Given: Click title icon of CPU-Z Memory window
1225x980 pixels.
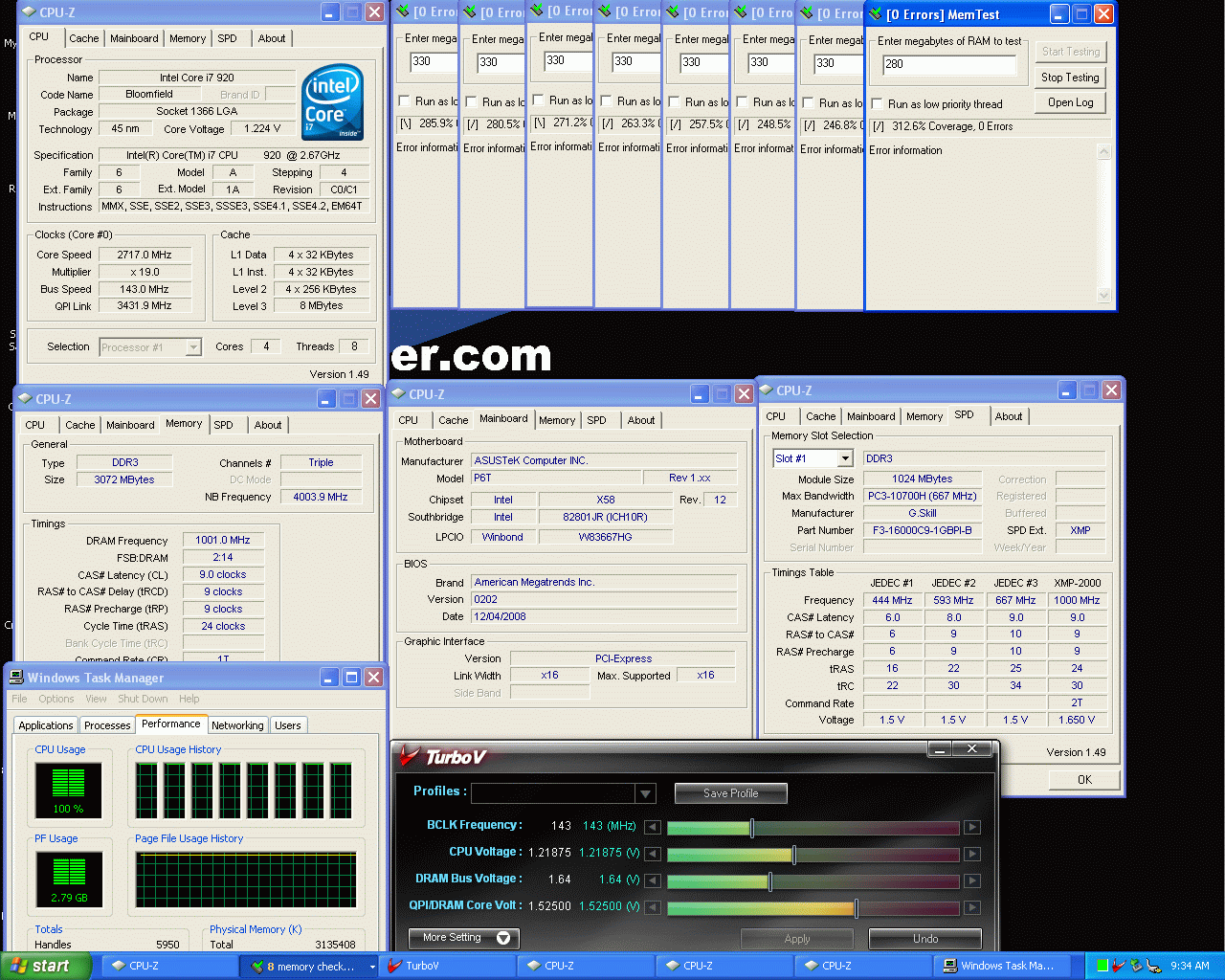Looking at the screenshot, I should click(x=26, y=398).
